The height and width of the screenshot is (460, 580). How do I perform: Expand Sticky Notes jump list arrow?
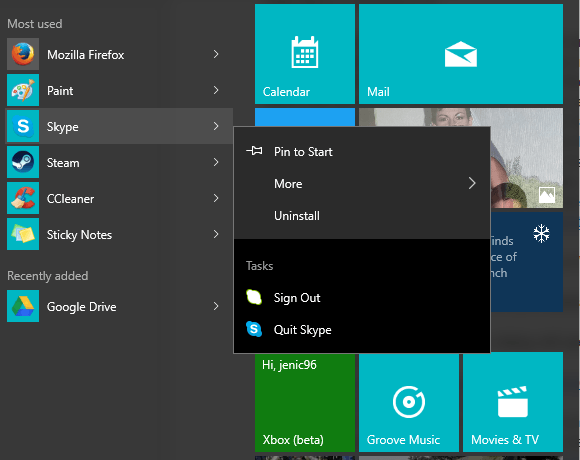216,234
